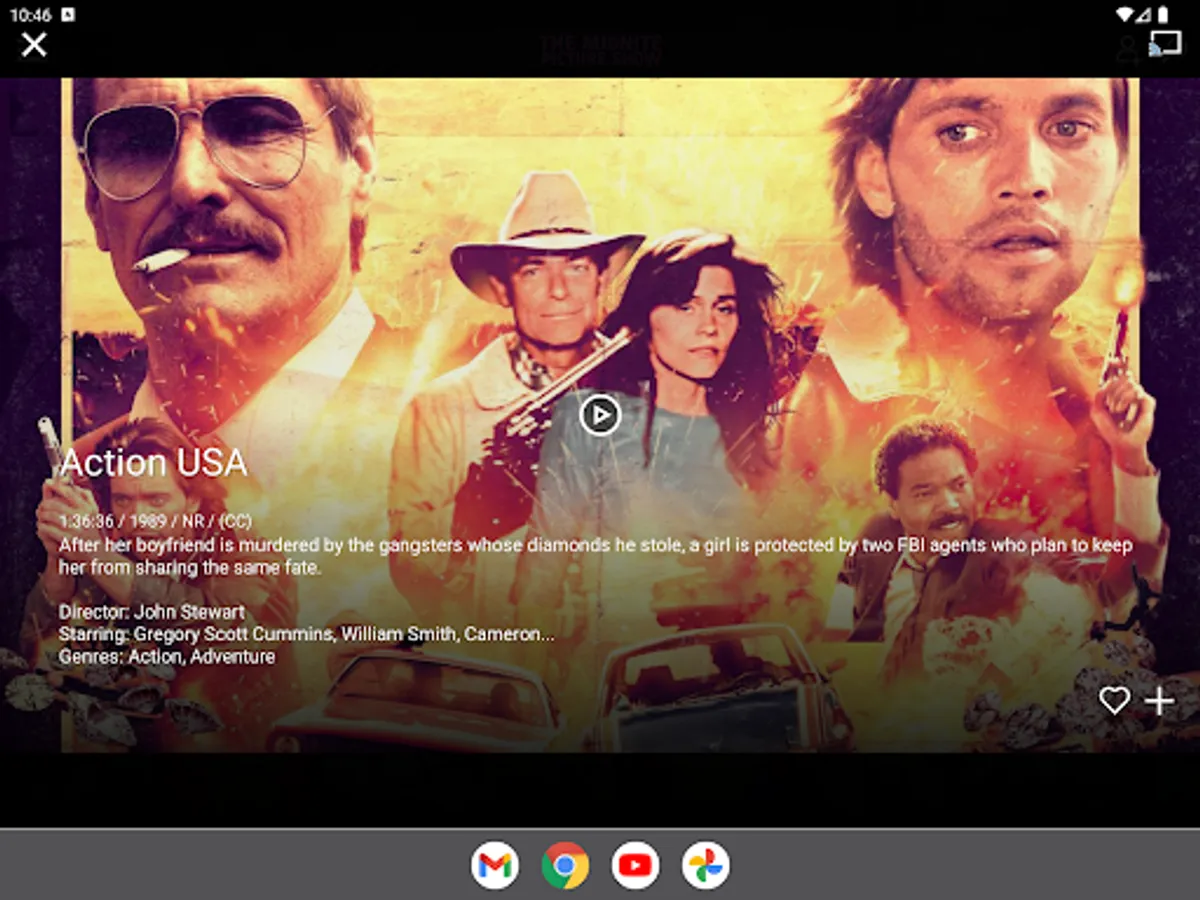Tap the 1:36:36 / 1989 / NR metadata
The image size is (1200, 900).
pyautogui.click(x=155, y=521)
